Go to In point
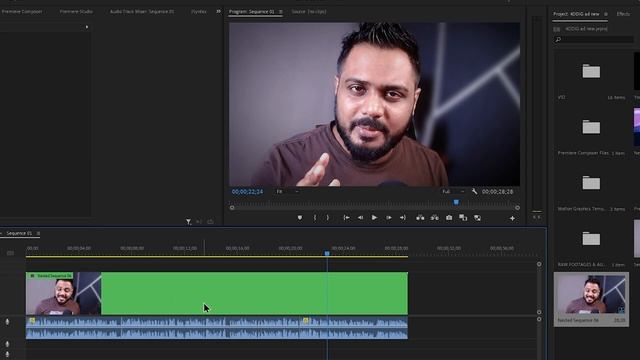This screenshot has width=640, height=360. point(346,218)
